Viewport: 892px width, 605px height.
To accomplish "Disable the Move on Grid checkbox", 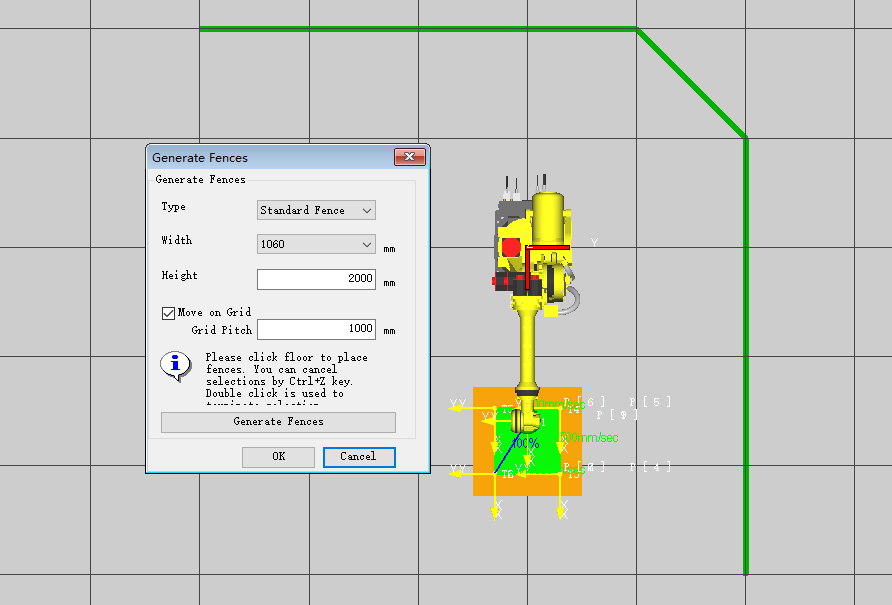I will (168, 312).
